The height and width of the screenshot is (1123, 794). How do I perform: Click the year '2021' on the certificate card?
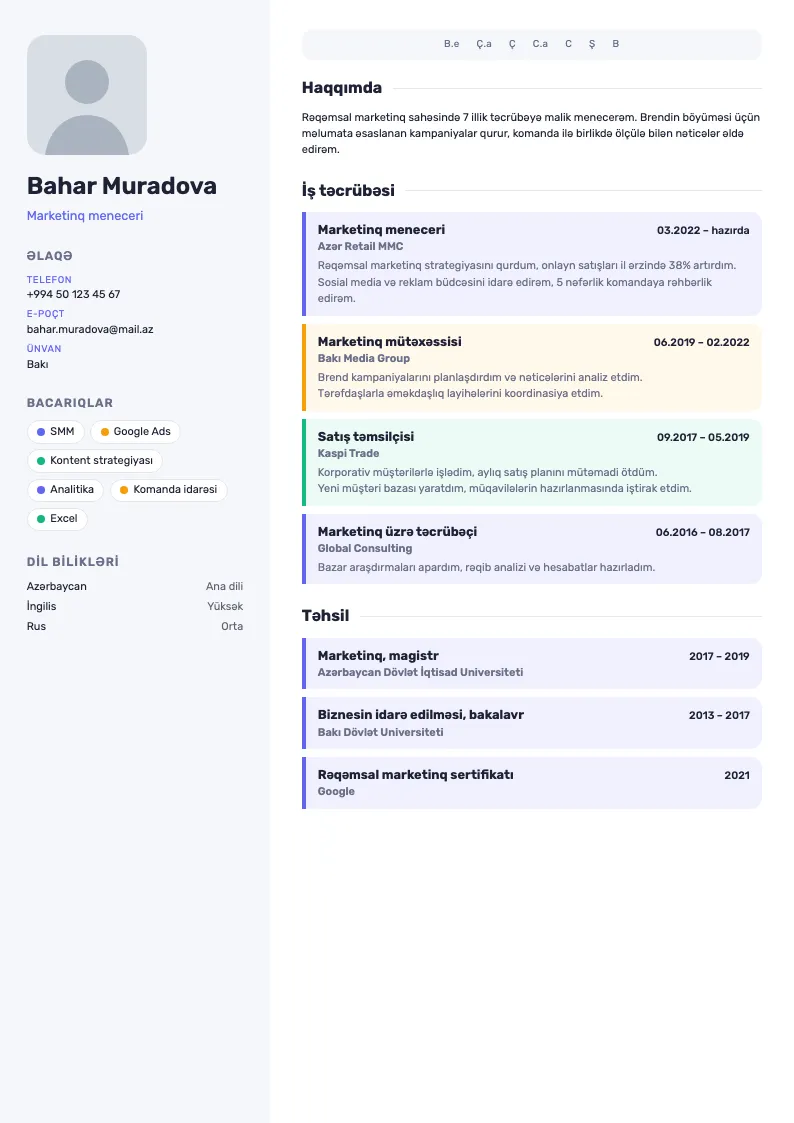pos(737,775)
